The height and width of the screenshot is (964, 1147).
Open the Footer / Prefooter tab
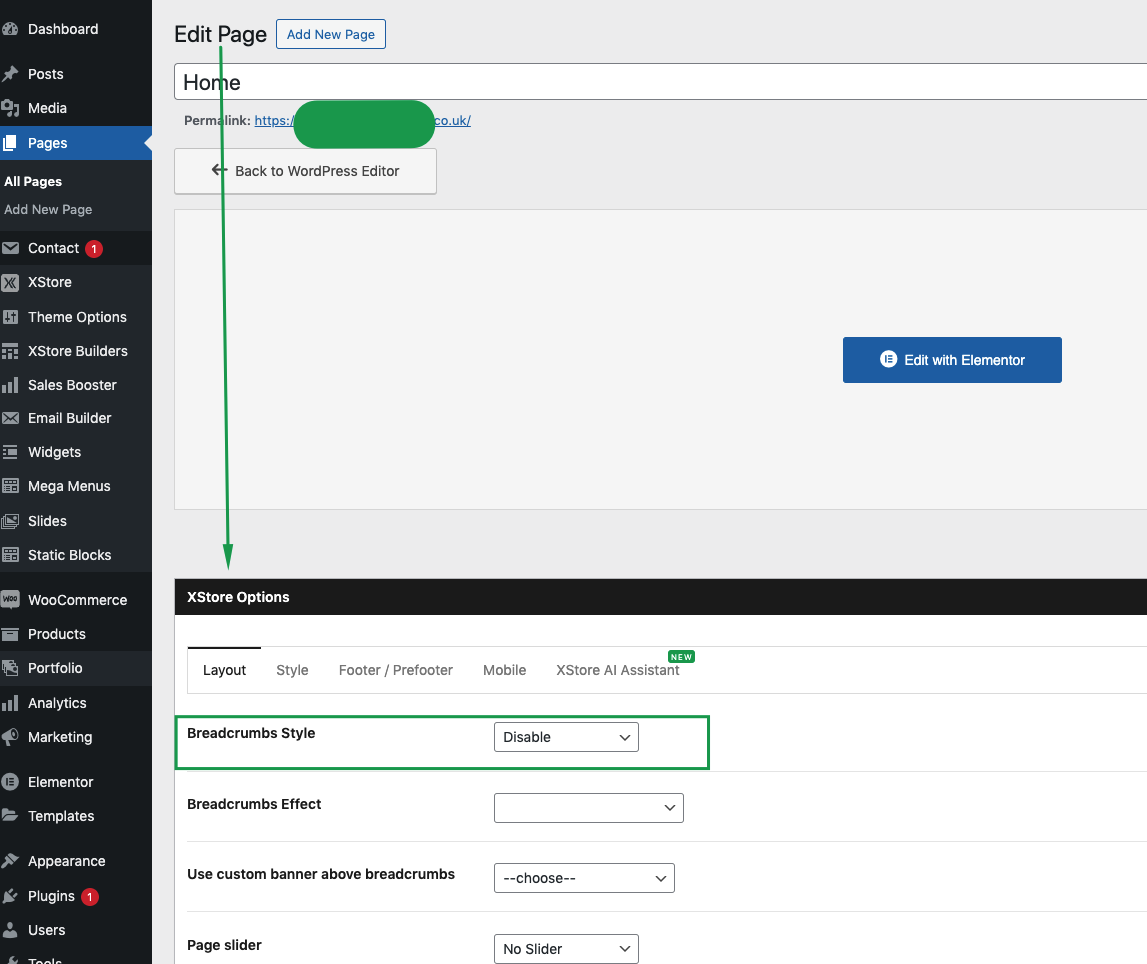click(396, 670)
